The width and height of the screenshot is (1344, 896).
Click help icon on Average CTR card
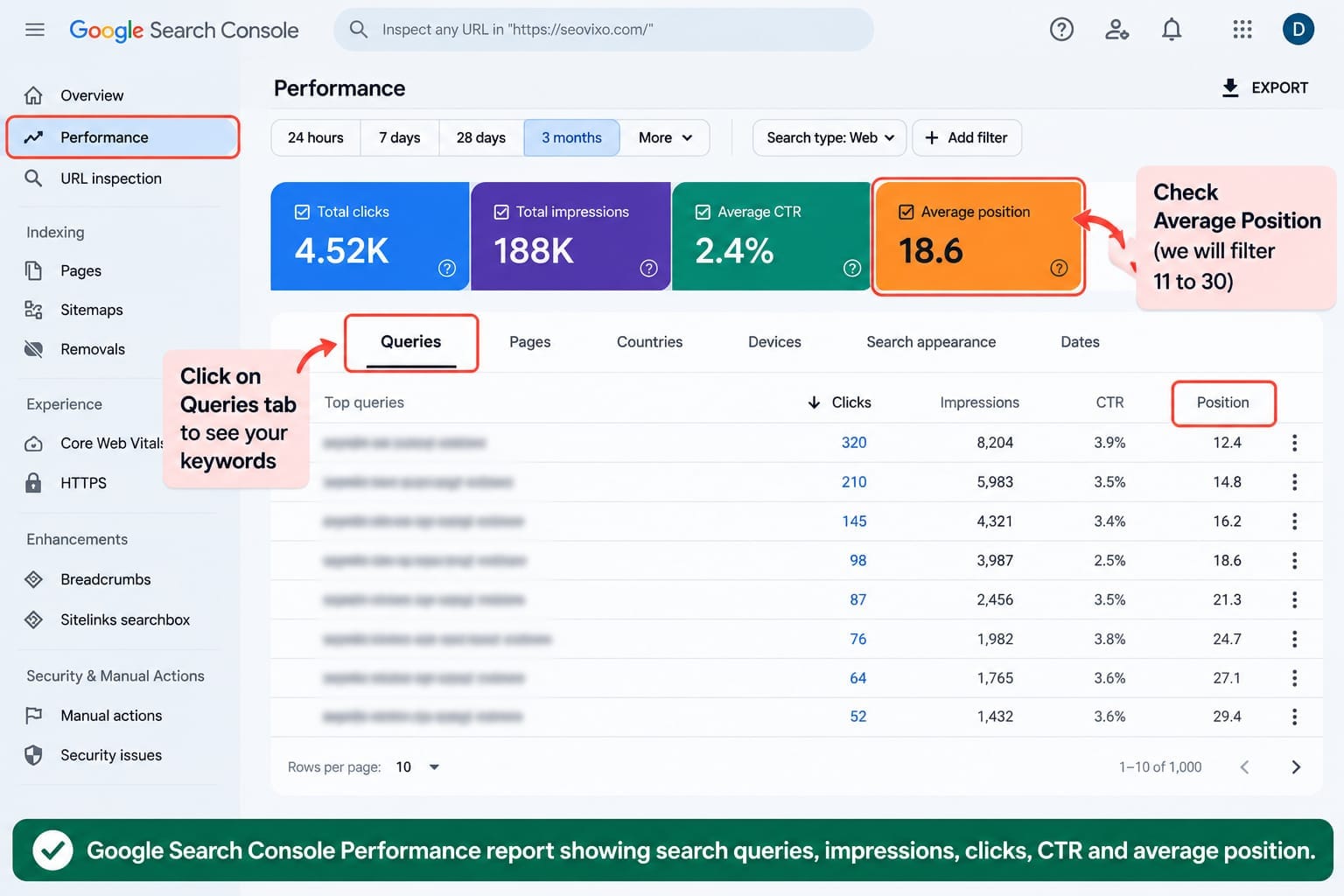click(852, 269)
